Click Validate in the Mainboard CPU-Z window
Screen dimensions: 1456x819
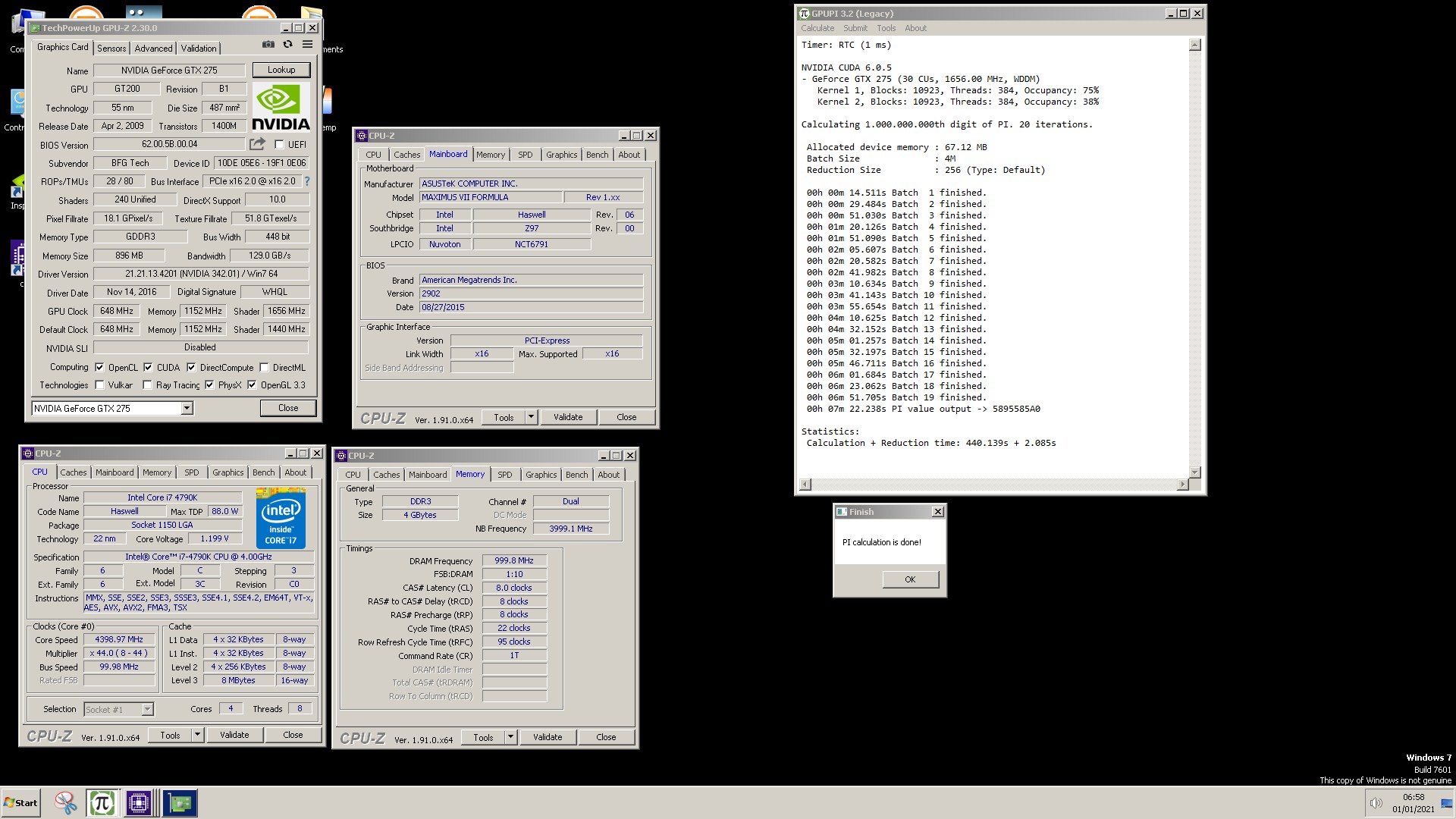(x=568, y=417)
